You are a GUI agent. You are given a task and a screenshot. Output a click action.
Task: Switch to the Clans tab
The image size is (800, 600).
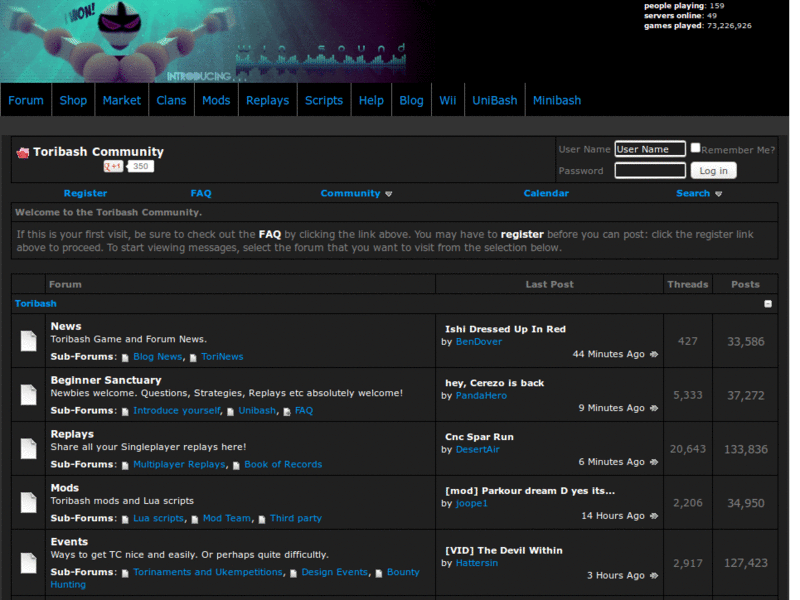click(171, 100)
